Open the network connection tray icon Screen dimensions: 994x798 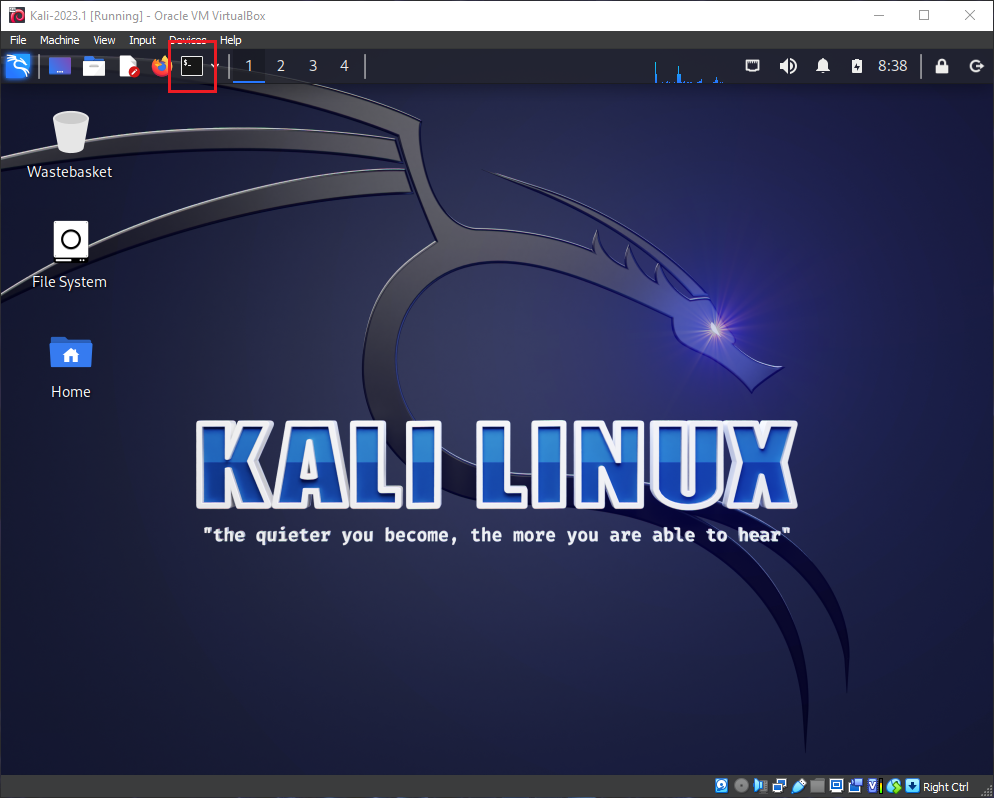(x=752, y=66)
